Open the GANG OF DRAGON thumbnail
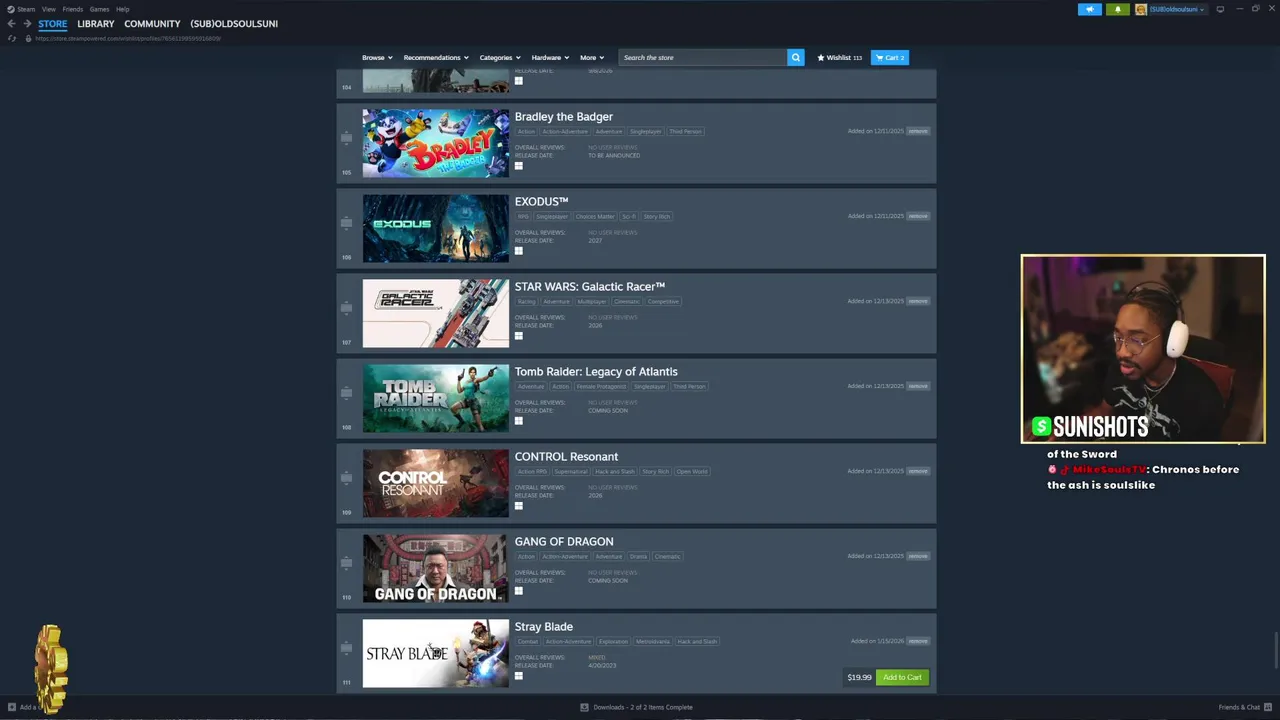 (435, 568)
